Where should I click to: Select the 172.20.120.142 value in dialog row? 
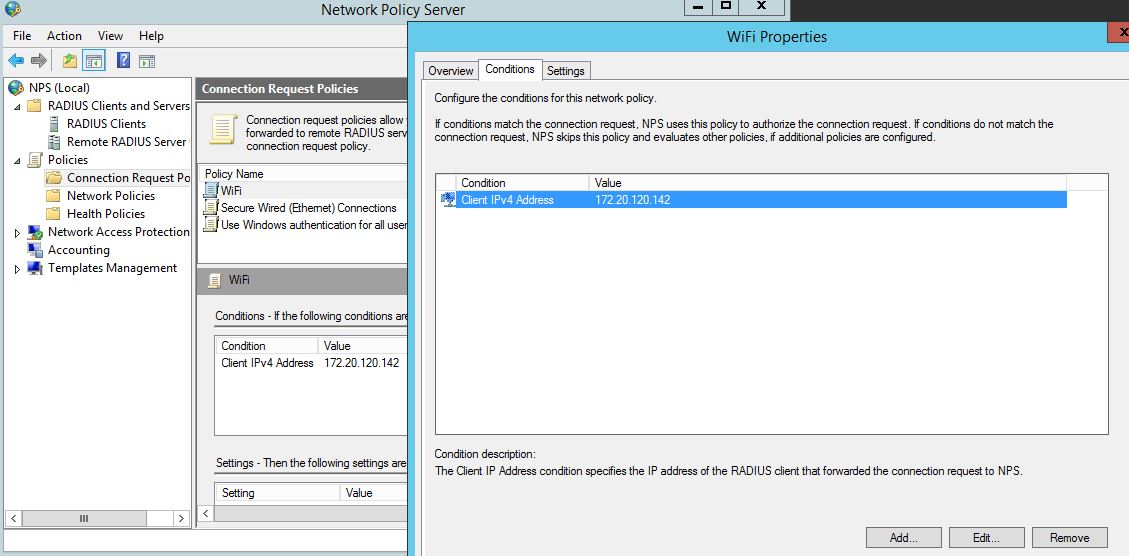[633, 200]
